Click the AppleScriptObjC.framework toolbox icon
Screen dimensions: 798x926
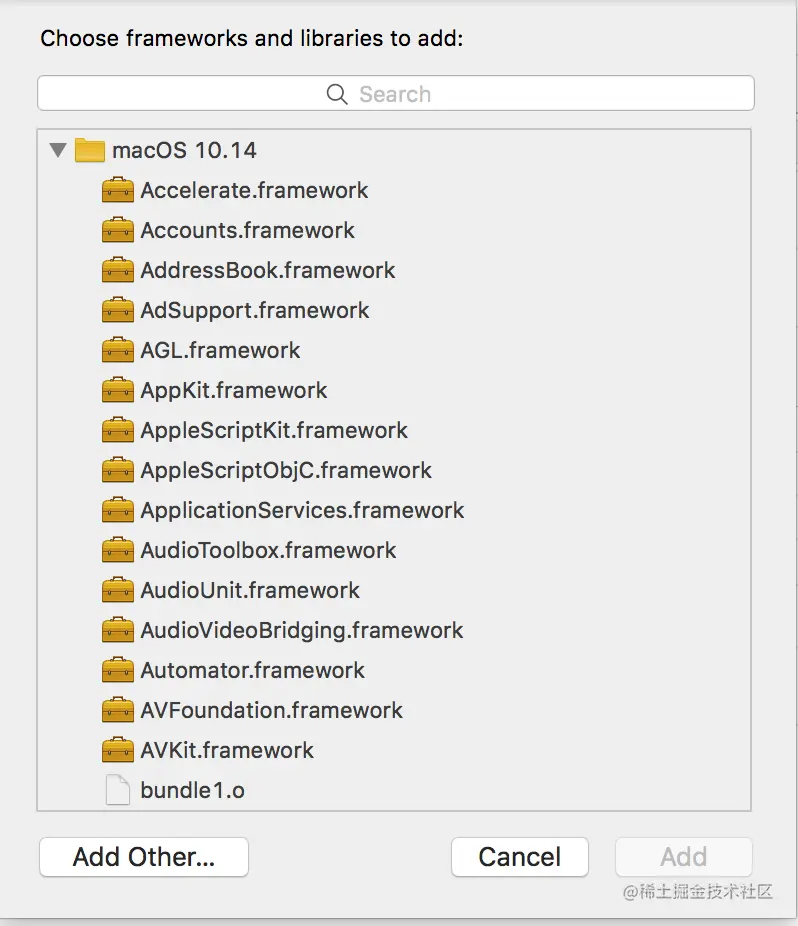click(118, 470)
